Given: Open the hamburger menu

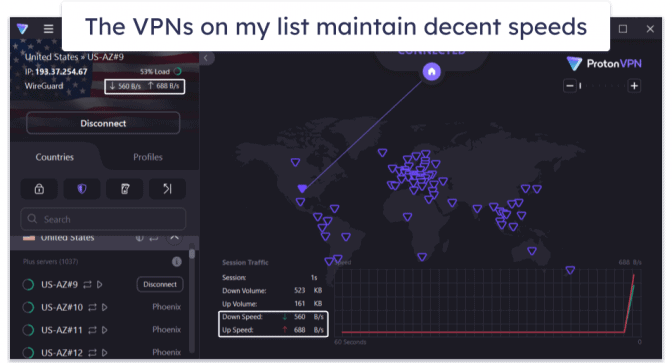Looking at the screenshot, I should pos(48,29).
